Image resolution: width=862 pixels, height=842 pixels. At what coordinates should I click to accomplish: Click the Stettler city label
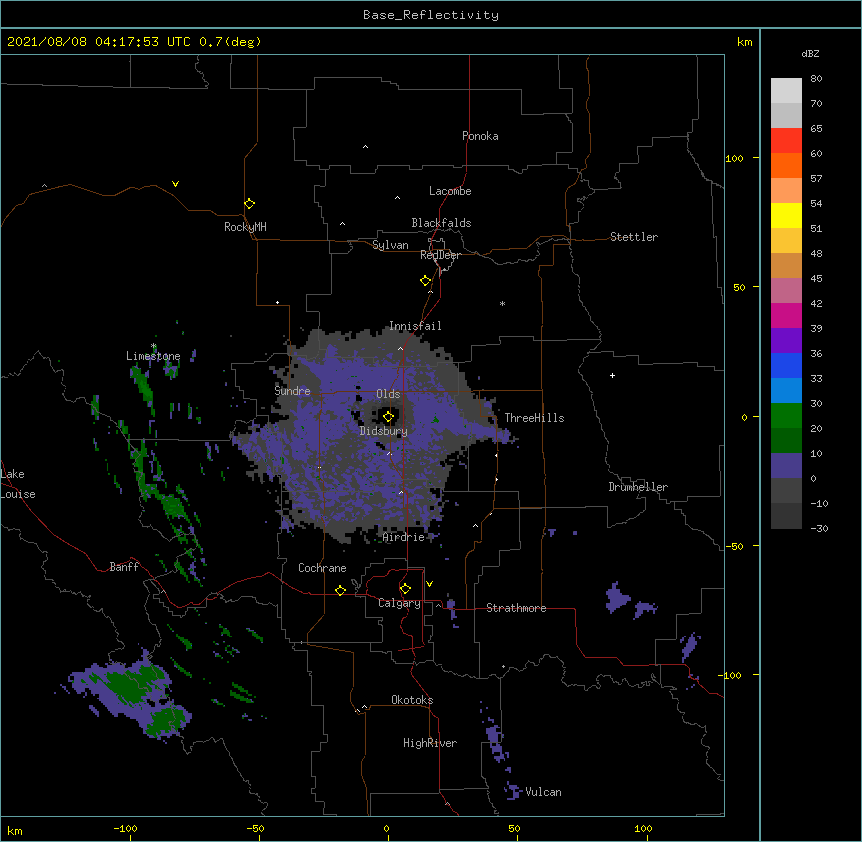point(634,237)
